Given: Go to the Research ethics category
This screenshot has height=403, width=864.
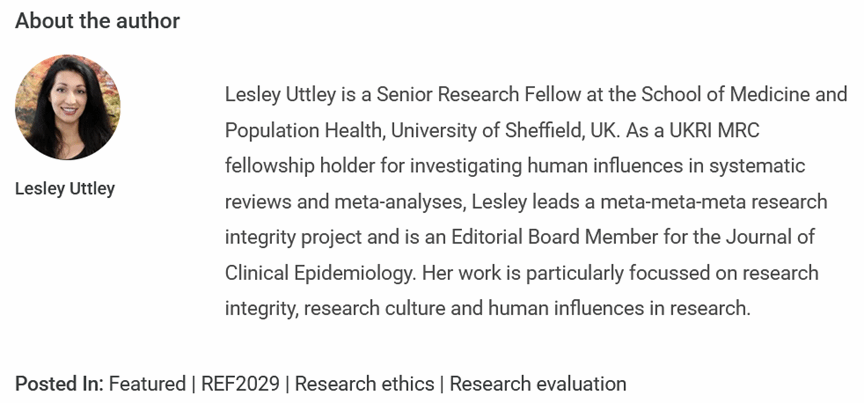Looking at the screenshot, I should point(365,384).
